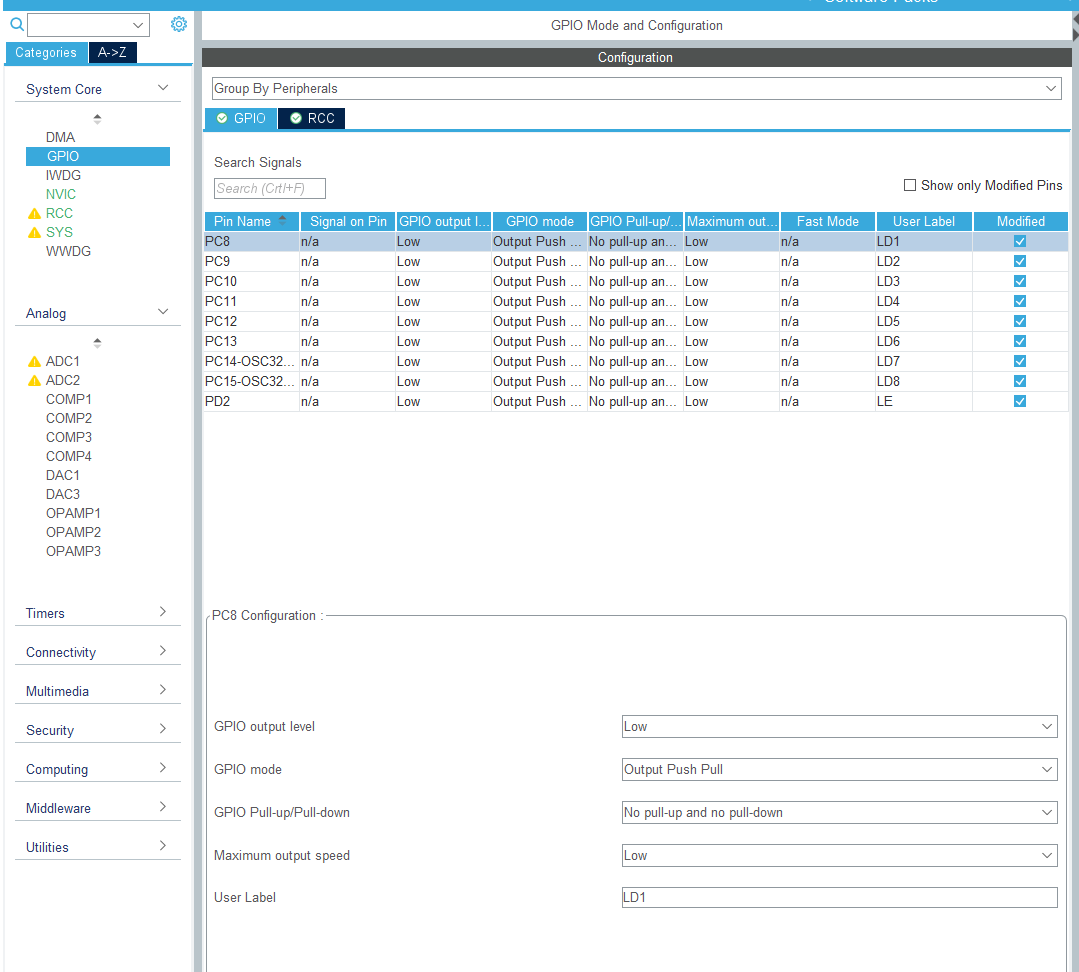
Task: Click the LD5 user label cell
Action: pos(923,321)
